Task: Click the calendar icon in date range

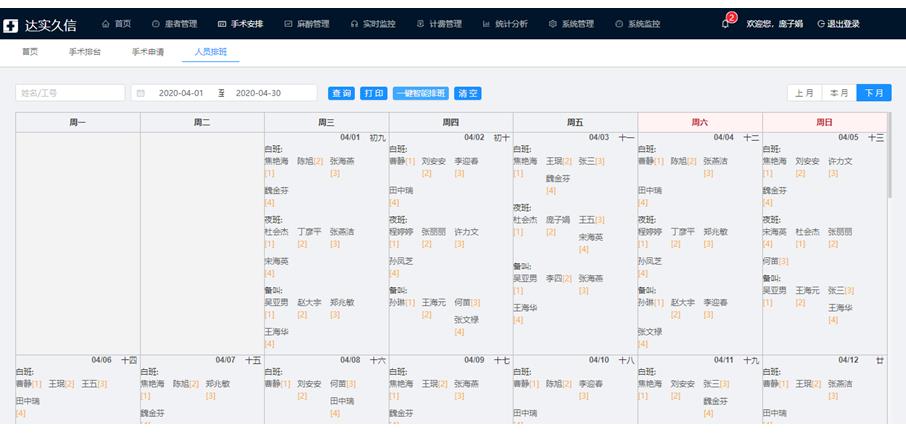Action: [x=141, y=93]
